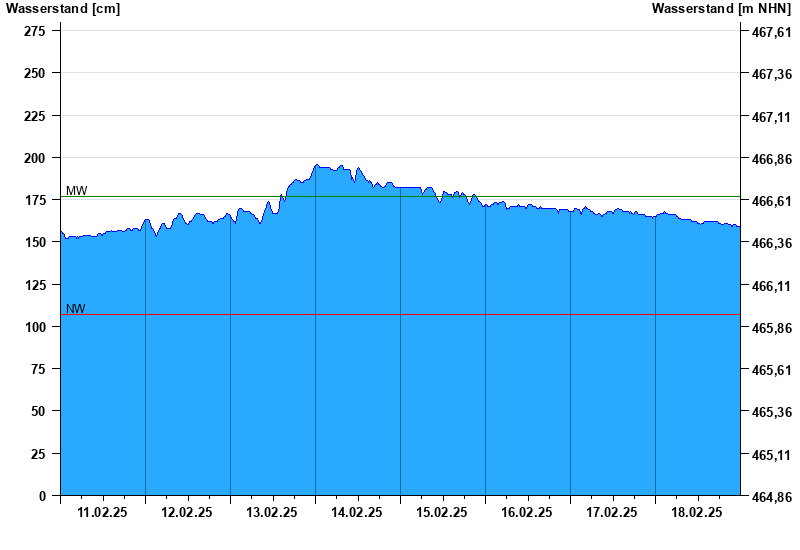Image resolution: width=800 pixels, height=550 pixels.
Task: Pick the 18.02.25 date label
Action: click(x=696, y=512)
